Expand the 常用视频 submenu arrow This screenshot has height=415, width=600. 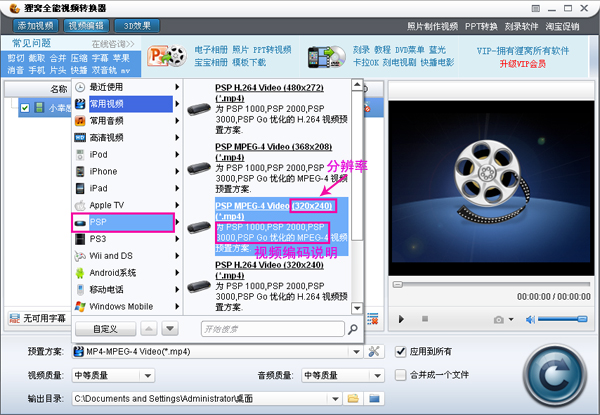click(x=177, y=104)
